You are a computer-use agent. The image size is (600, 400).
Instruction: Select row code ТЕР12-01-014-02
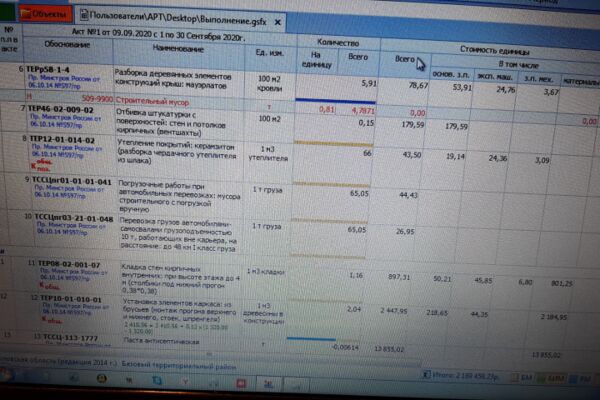[x=62, y=140]
